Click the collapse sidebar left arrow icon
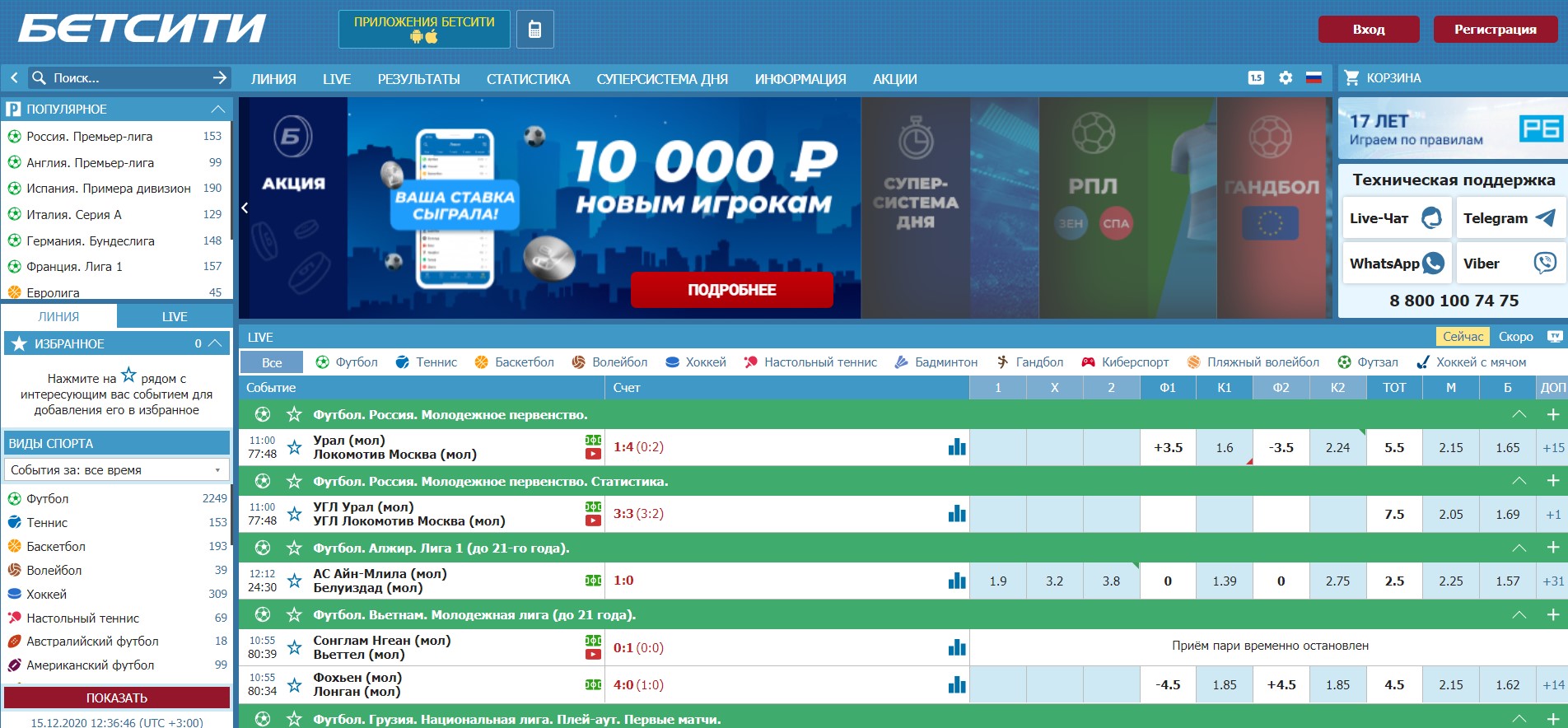Image resolution: width=1568 pixels, height=728 pixels. (x=14, y=77)
